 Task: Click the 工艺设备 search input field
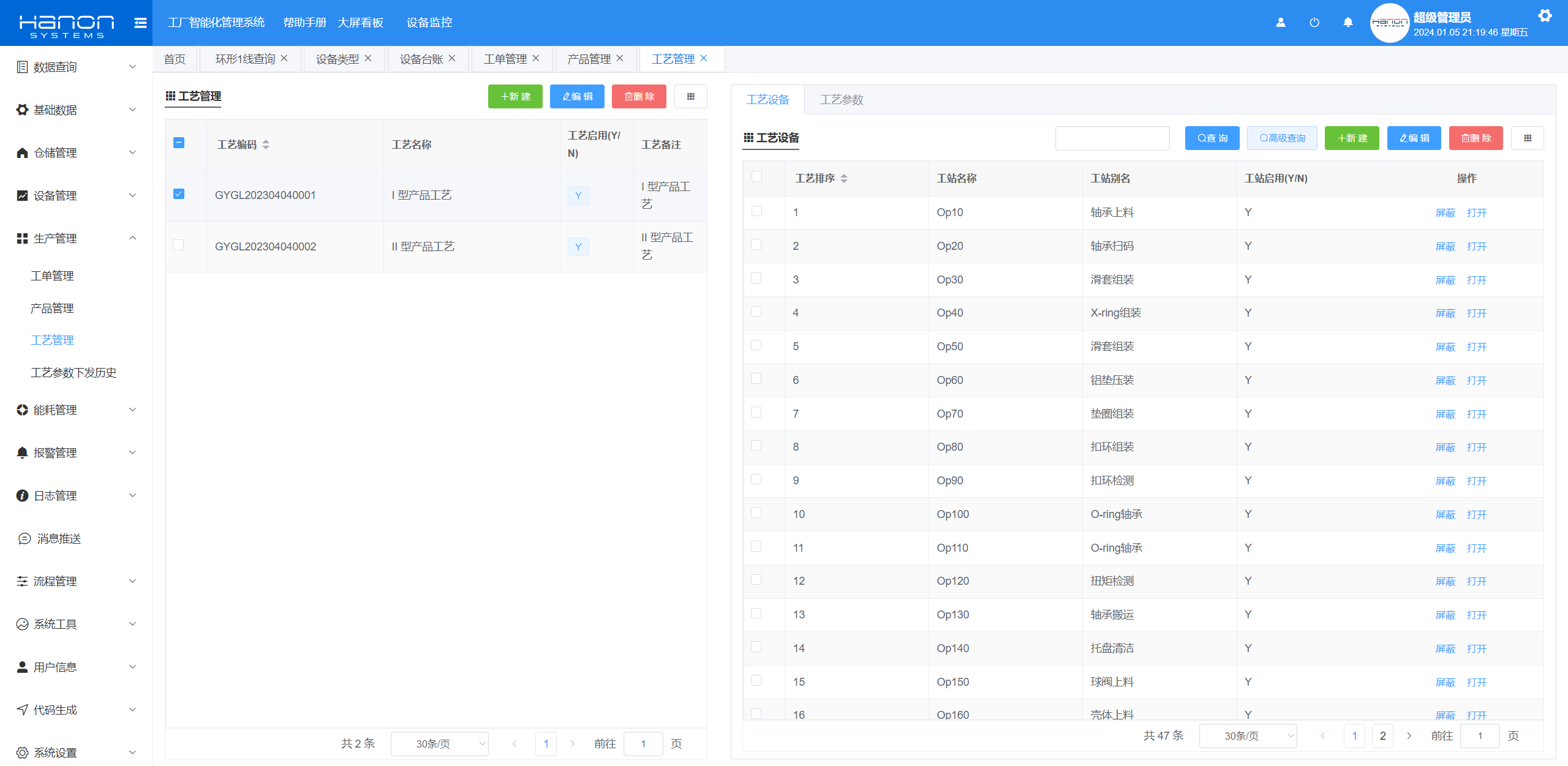(1112, 138)
